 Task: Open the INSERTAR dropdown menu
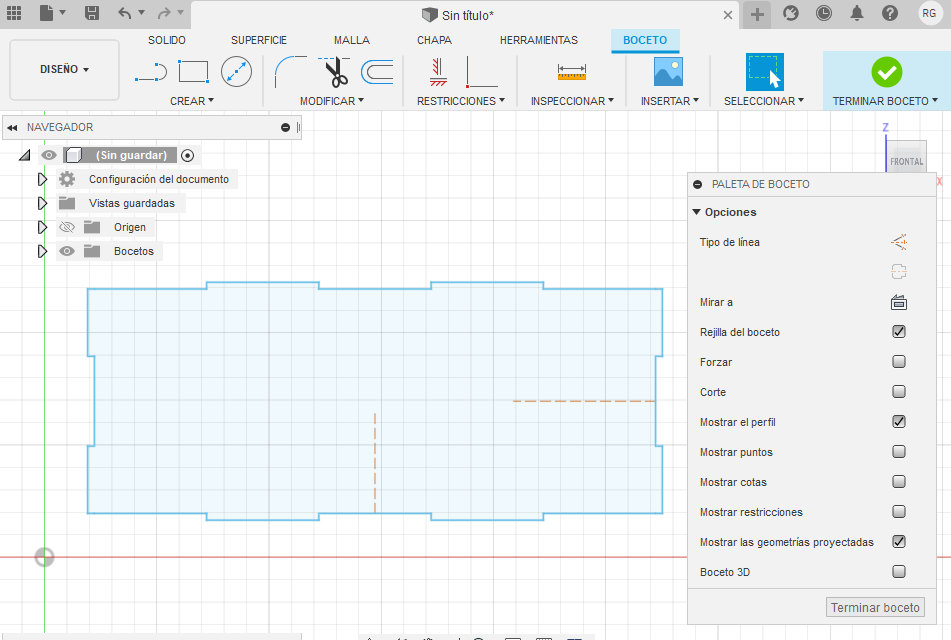tap(670, 101)
